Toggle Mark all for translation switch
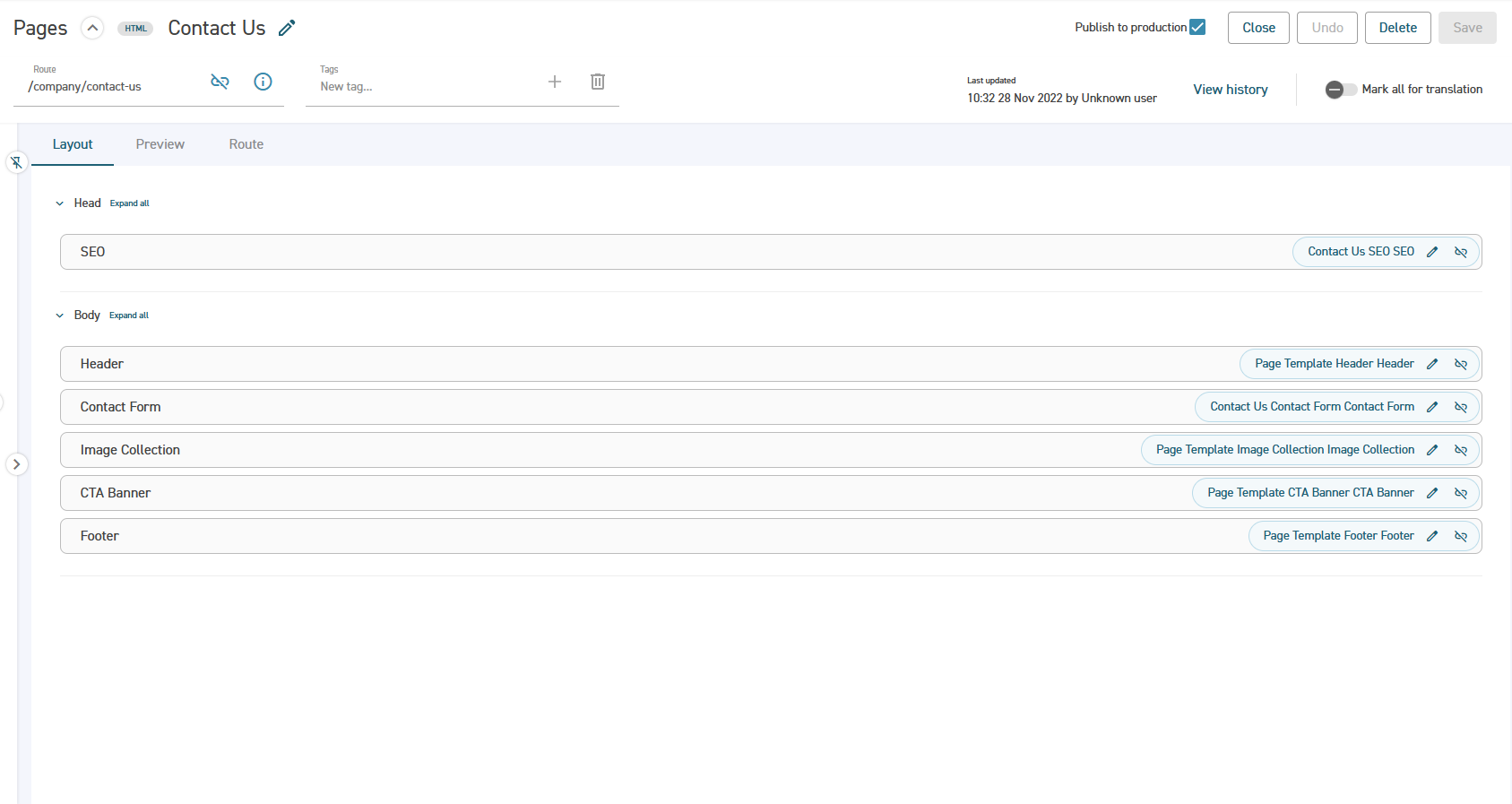 [1341, 90]
